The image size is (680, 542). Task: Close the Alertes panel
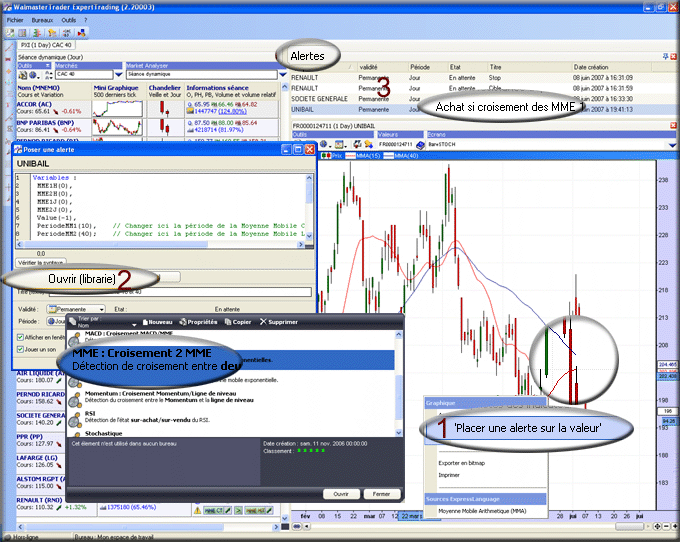(x=673, y=56)
